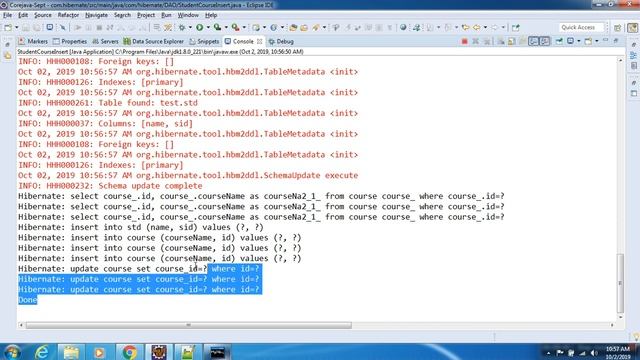Open Google Chrome from taskbar
This screenshot has width=640, height=360.
pos(129,352)
